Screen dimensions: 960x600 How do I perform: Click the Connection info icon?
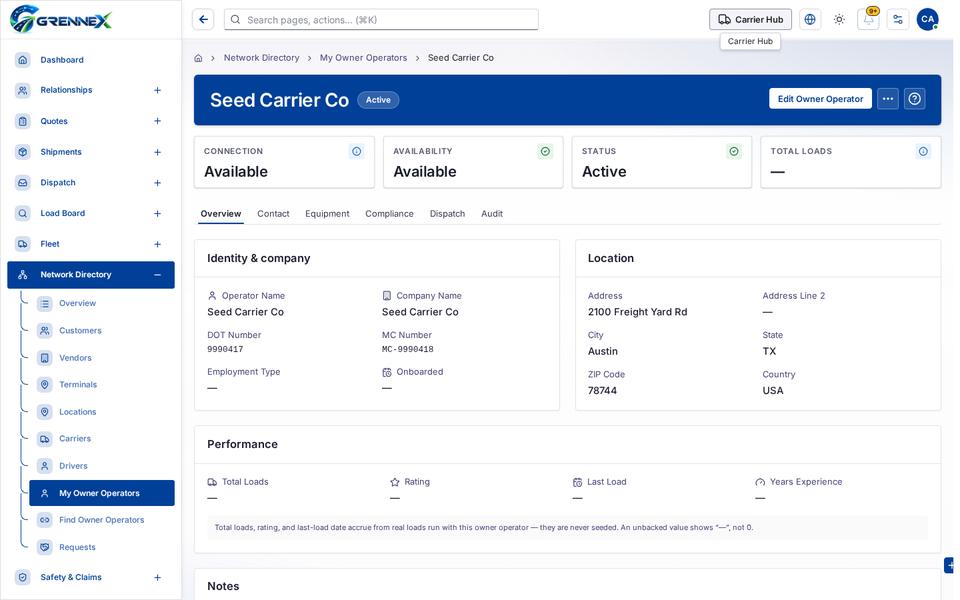point(356,151)
